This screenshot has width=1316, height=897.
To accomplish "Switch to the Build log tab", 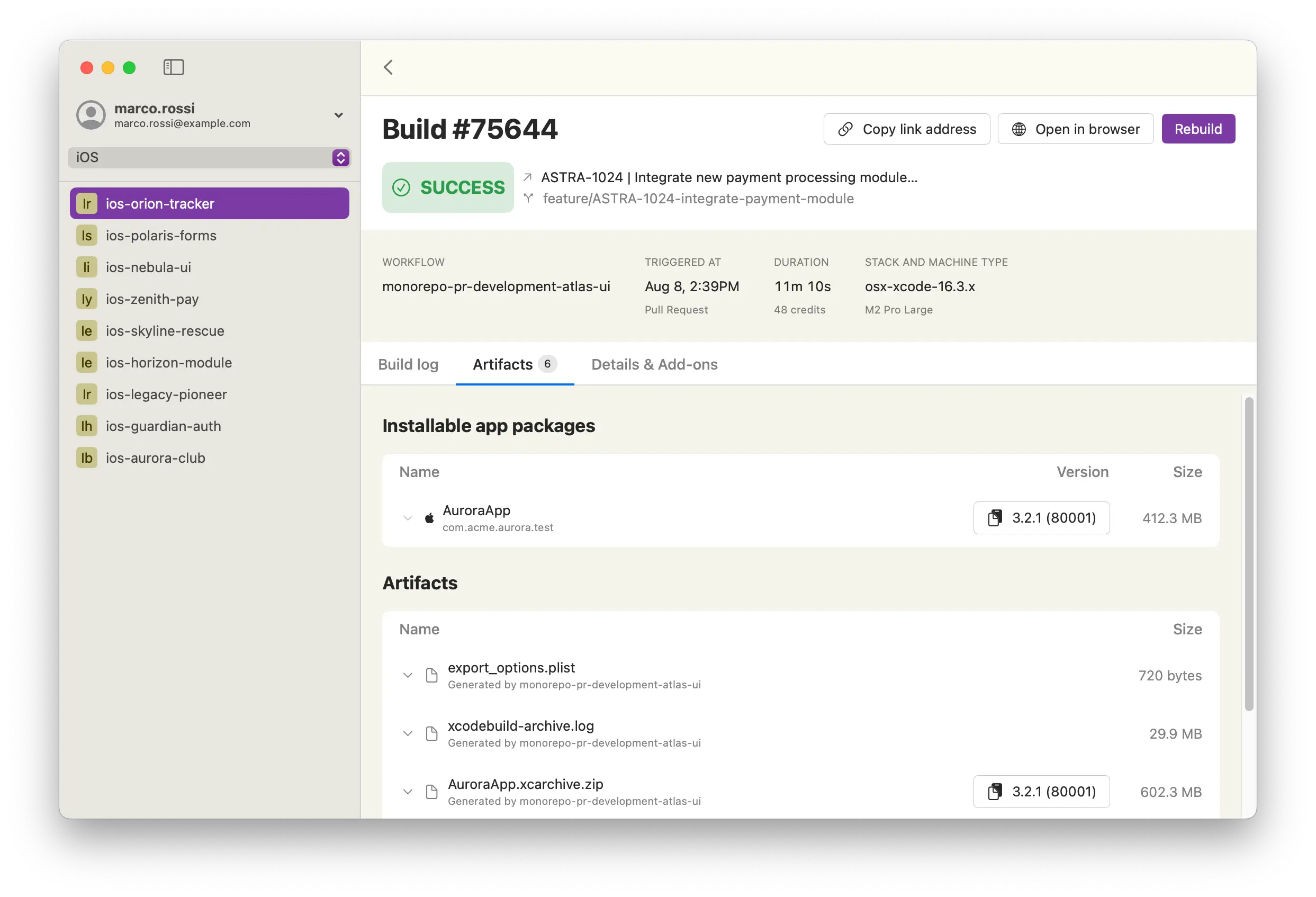I will click(408, 364).
